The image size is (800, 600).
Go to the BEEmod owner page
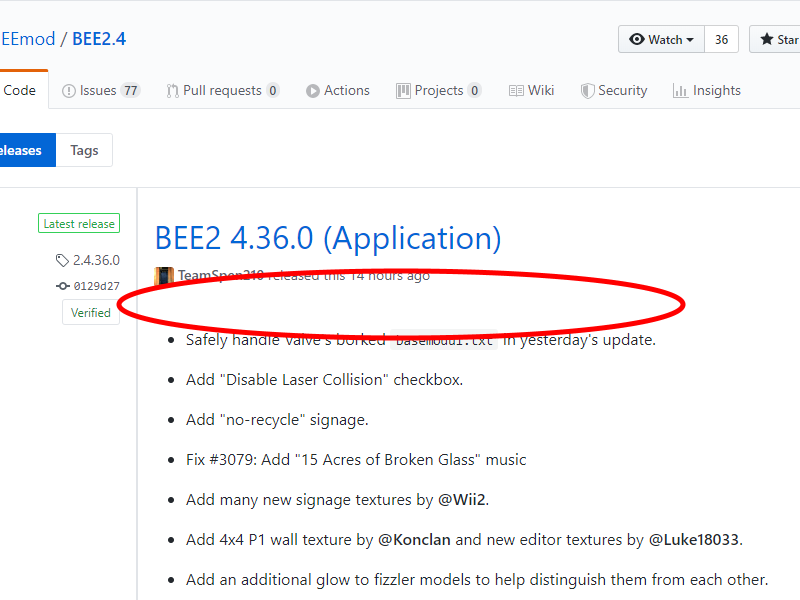coord(28,39)
